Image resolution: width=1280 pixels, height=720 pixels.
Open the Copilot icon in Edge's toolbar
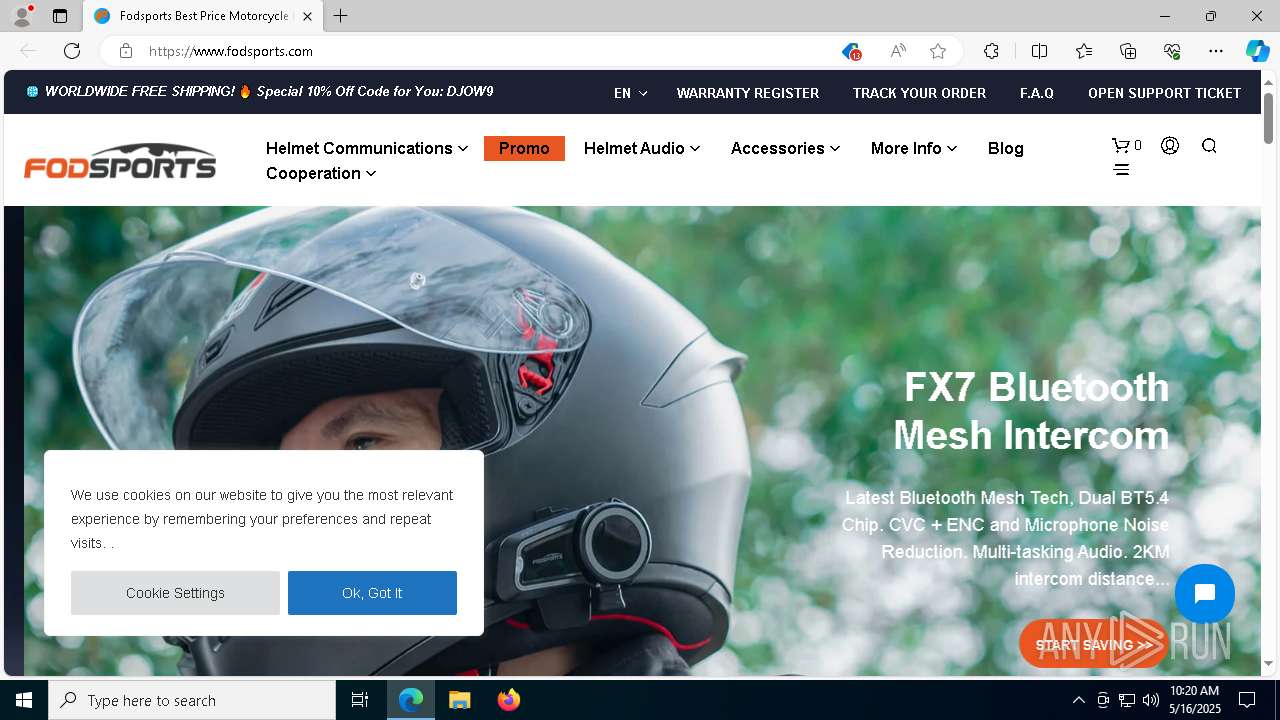point(1257,51)
